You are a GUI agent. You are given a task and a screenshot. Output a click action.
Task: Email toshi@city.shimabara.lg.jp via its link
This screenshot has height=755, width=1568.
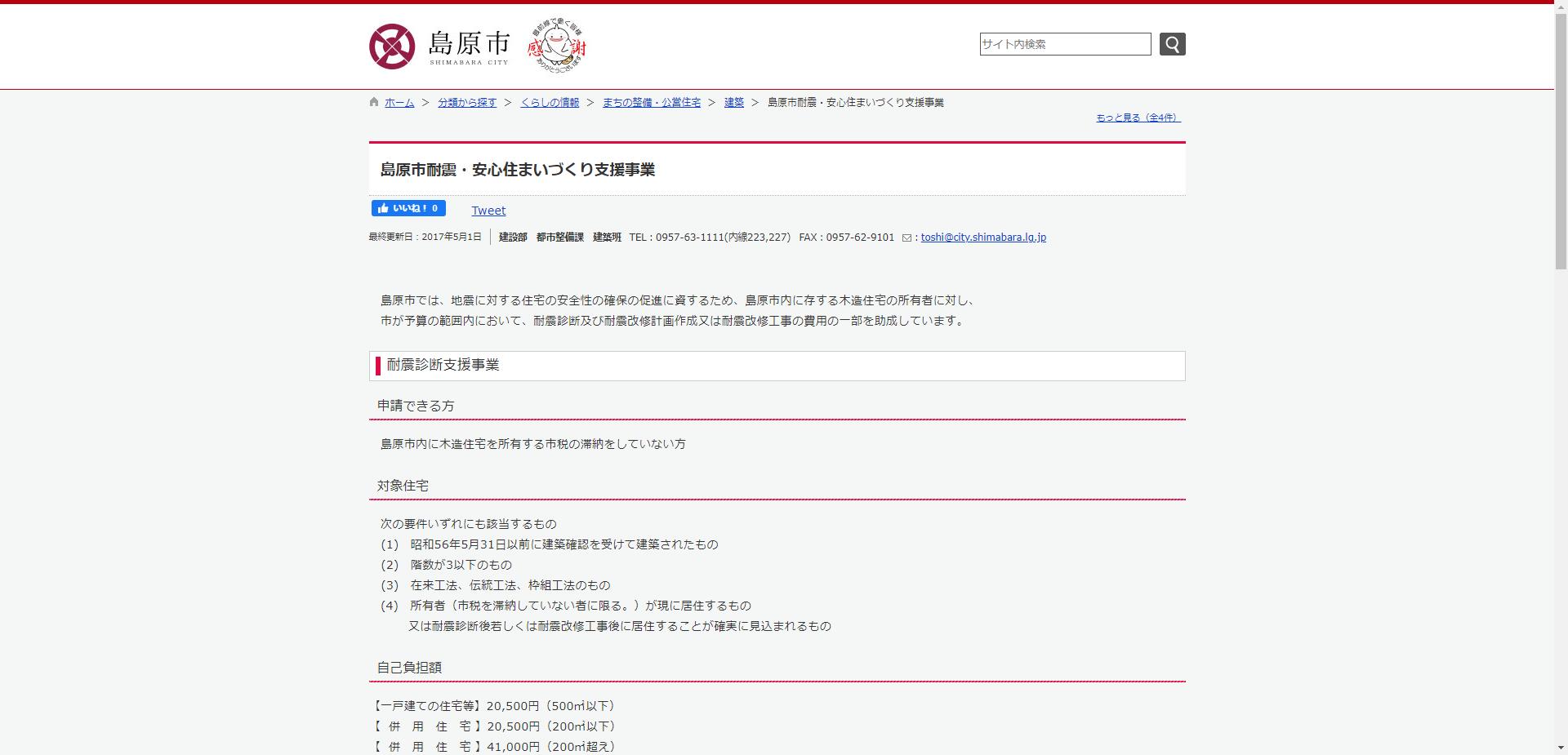coord(982,238)
